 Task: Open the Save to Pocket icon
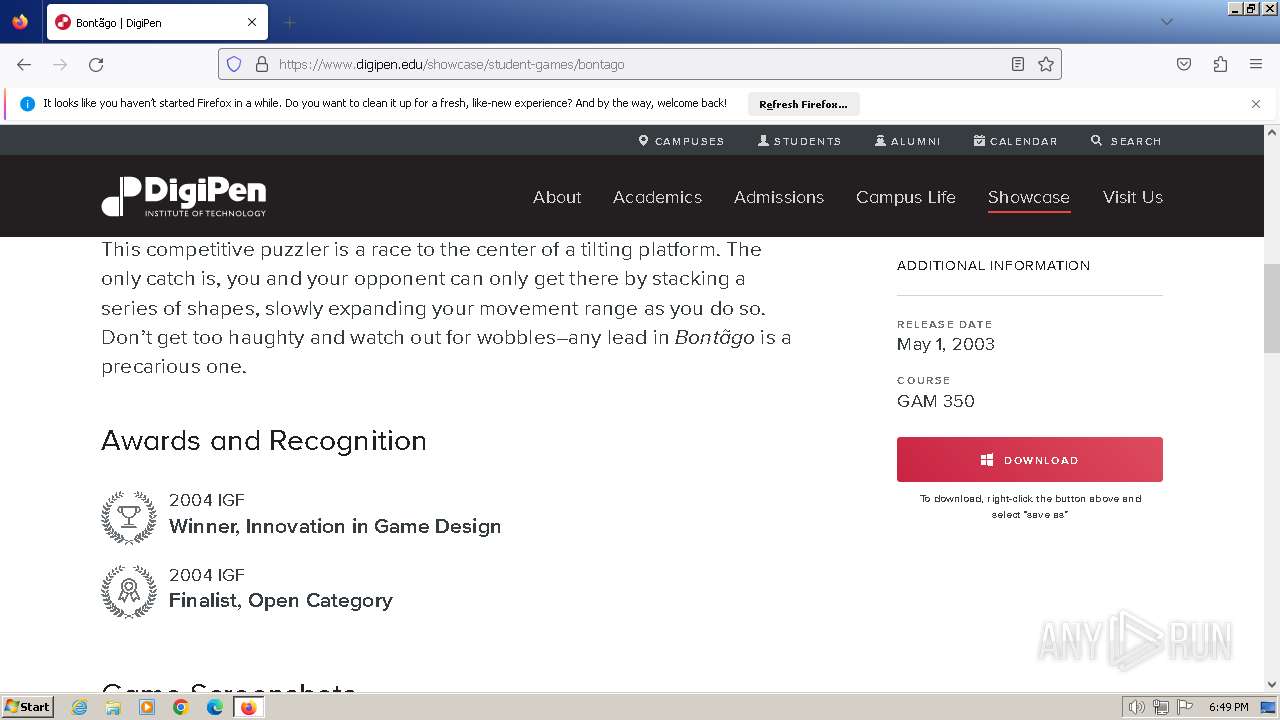pyautogui.click(x=1184, y=64)
